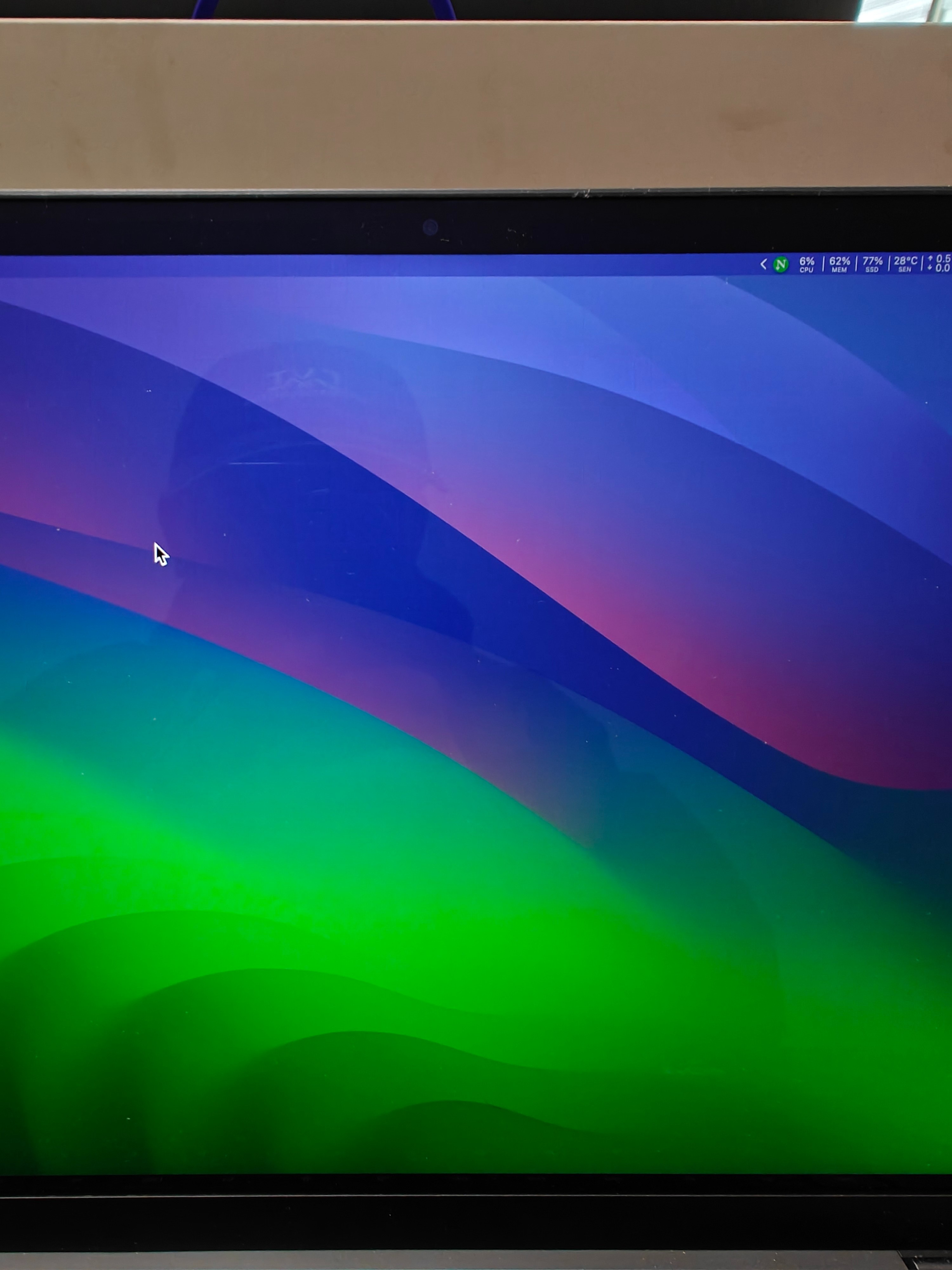
Task: Expand hidden menu bar icons chevron
Action: pos(763,264)
